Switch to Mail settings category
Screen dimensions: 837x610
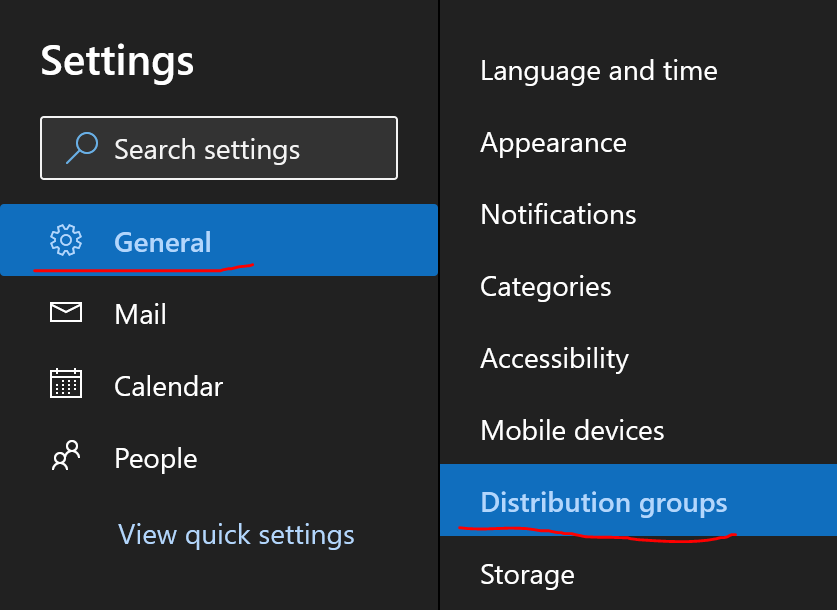point(140,315)
